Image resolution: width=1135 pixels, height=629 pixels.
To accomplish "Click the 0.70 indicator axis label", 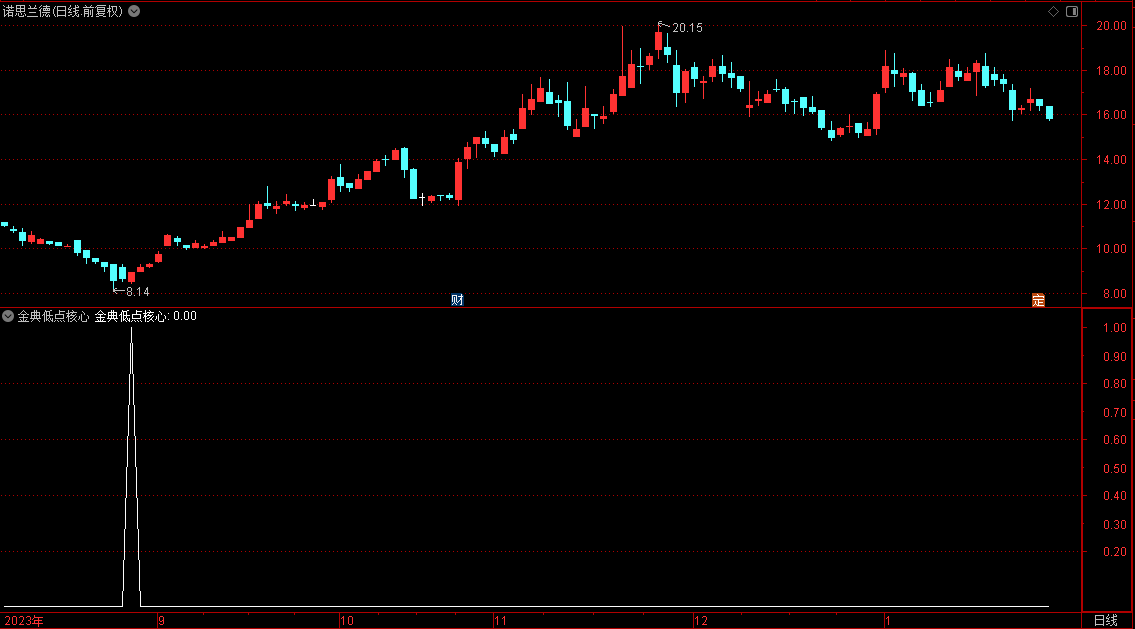I will [x=1115, y=413].
